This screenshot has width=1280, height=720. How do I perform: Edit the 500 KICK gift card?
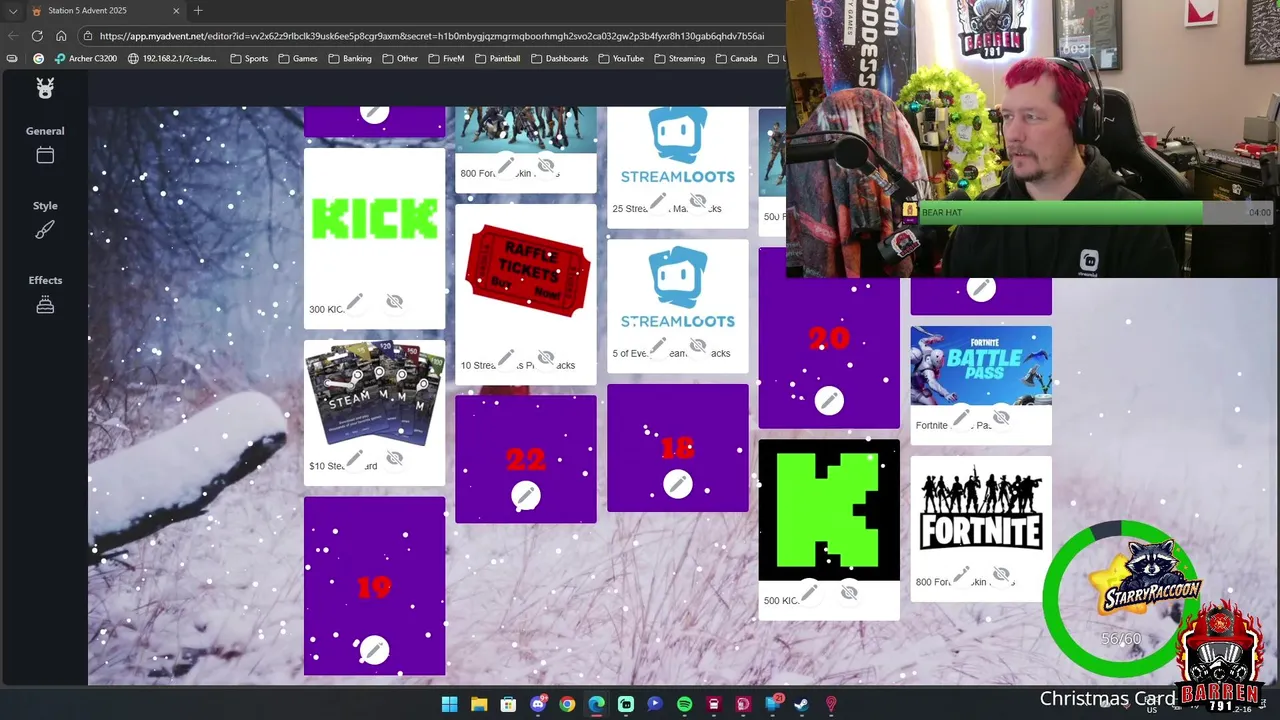point(809,593)
